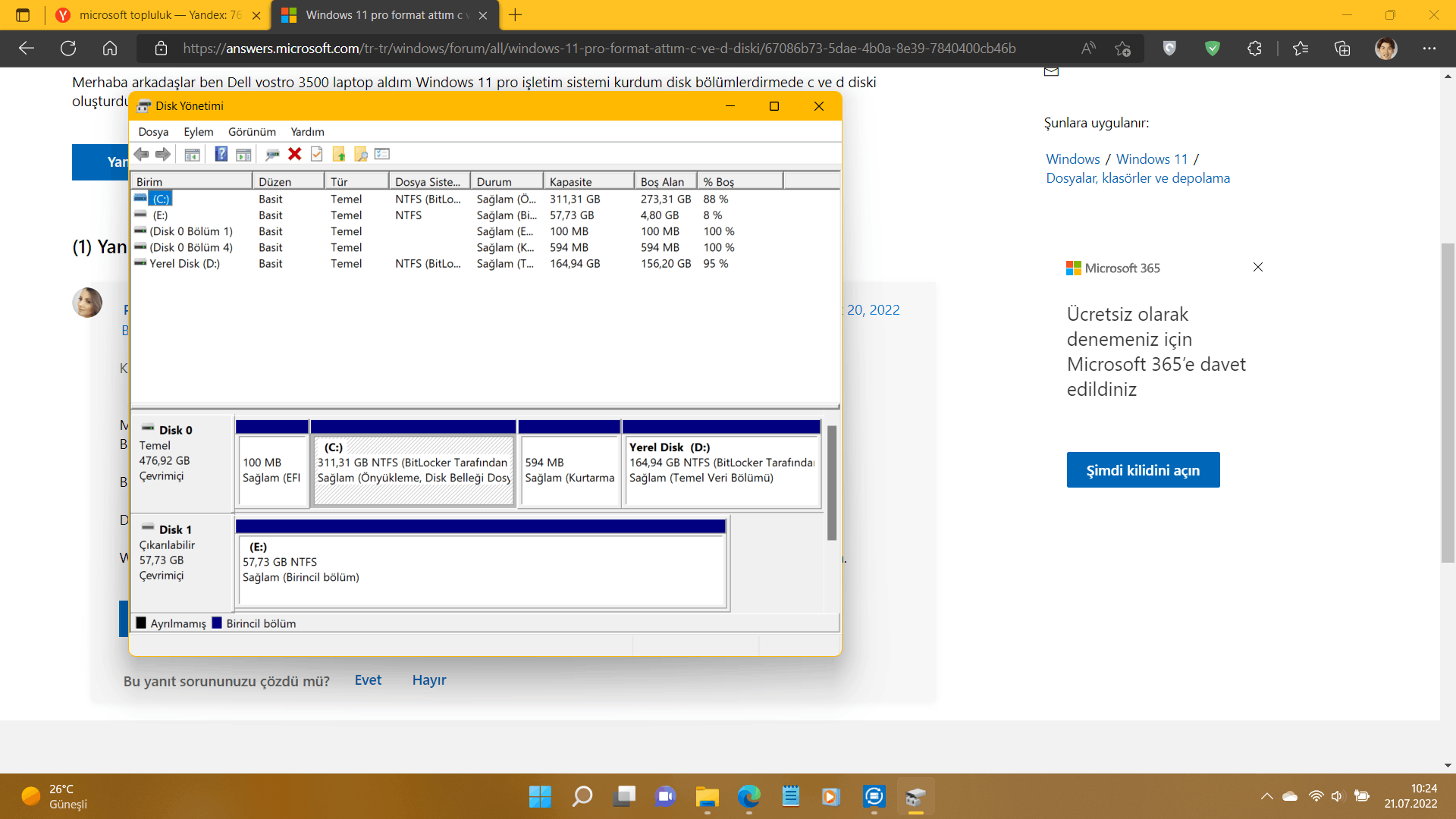Viewport: 1456px width, 819px height.
Task: Click the Evet link under the answer
Action: tap(368, 680)
